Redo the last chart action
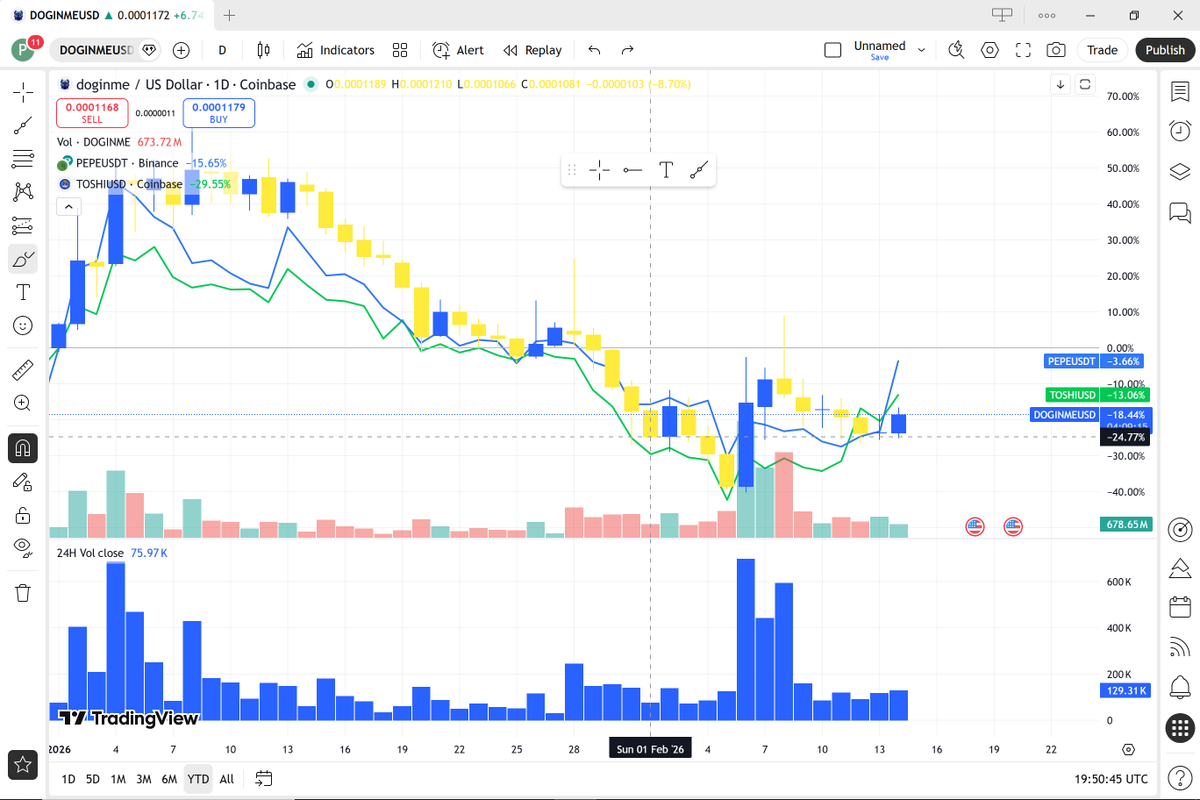Viewport: 1200px width, 800px height. click(628, 50)
